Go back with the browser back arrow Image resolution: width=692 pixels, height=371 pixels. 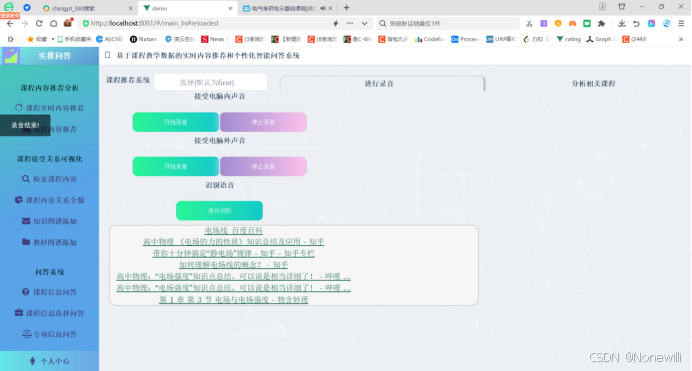click(10, 23)
